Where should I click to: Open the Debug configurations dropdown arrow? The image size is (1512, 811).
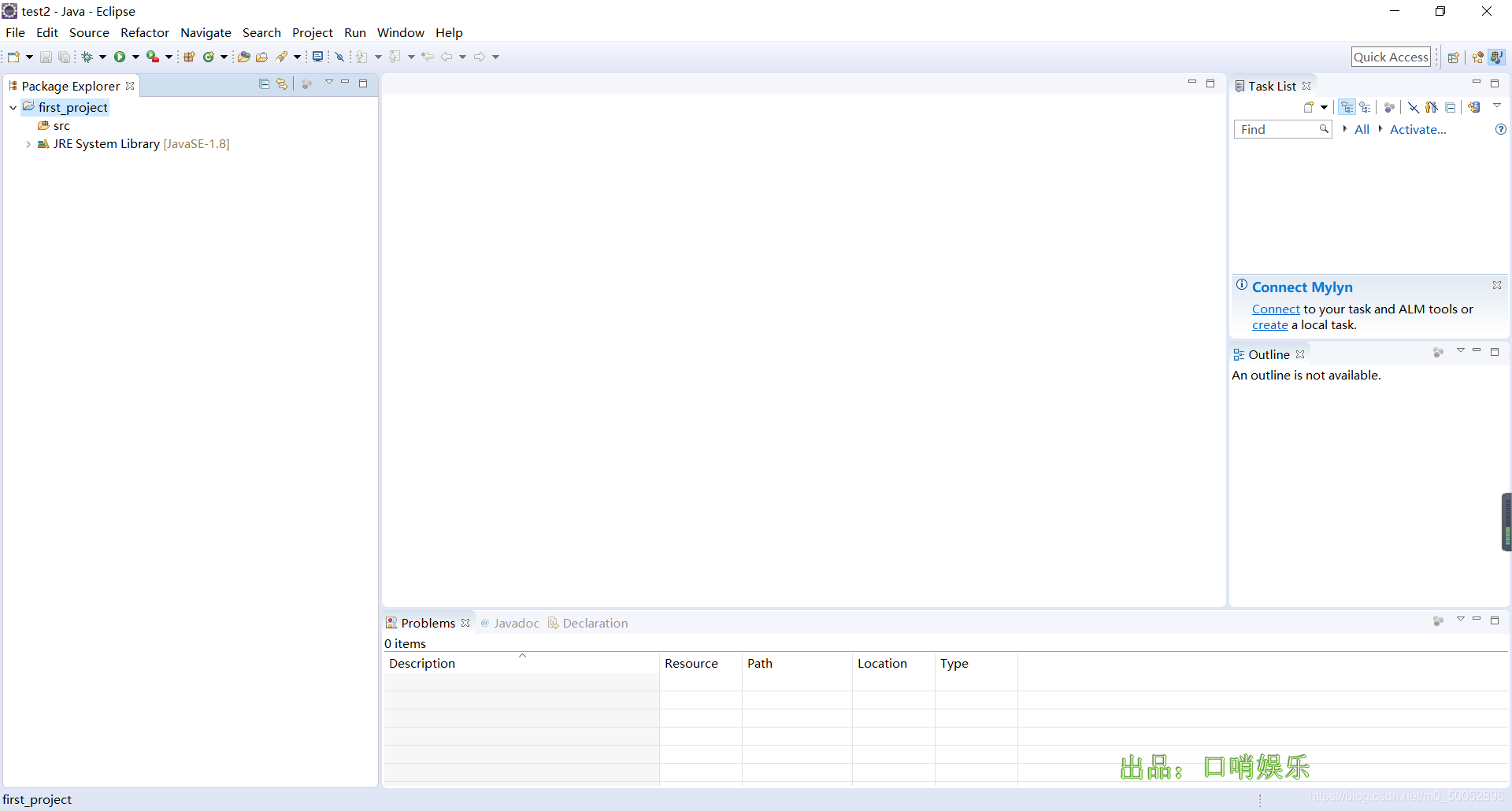point(102,57)
